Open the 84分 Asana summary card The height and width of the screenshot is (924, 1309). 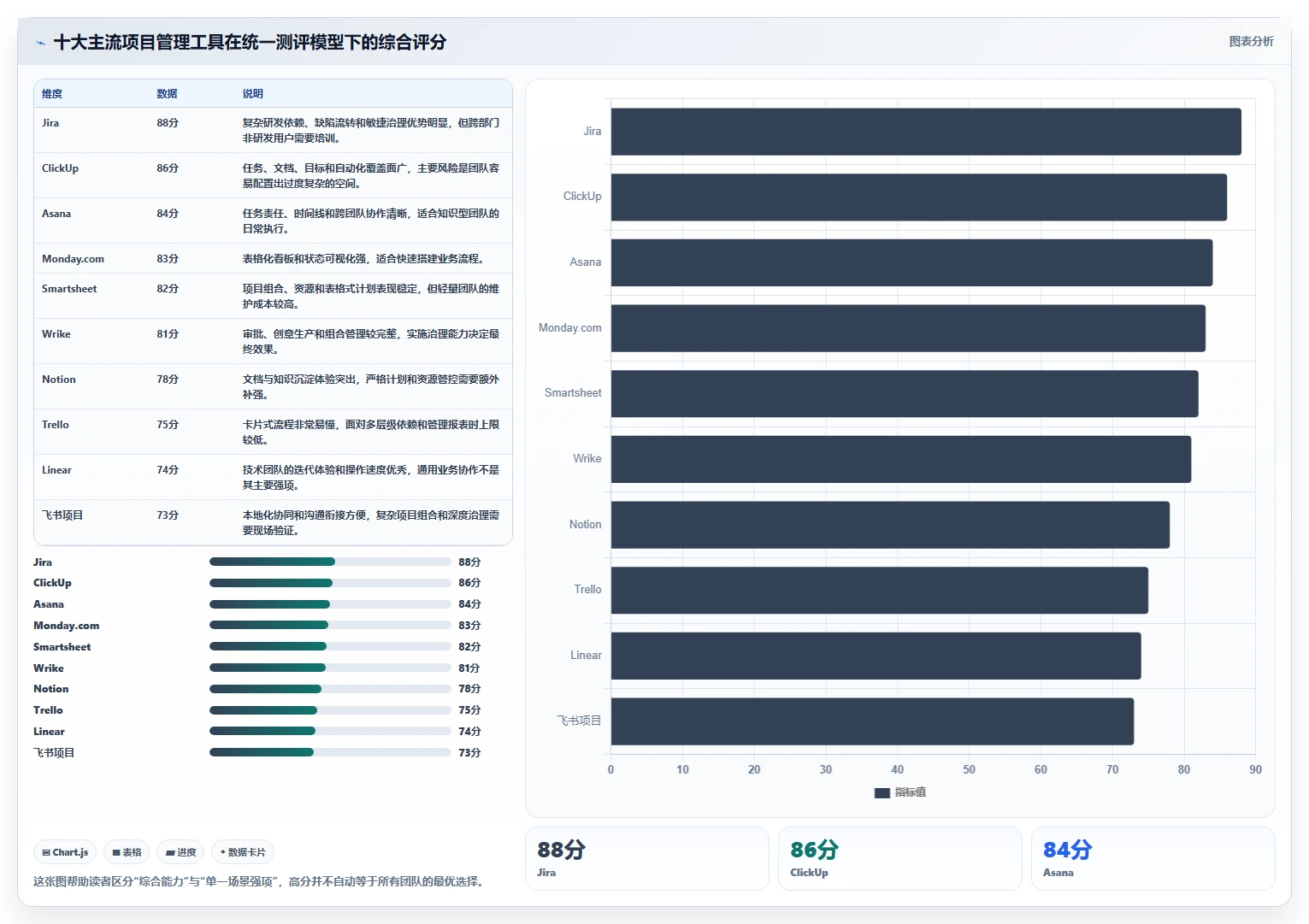(x=1153, y=858)
